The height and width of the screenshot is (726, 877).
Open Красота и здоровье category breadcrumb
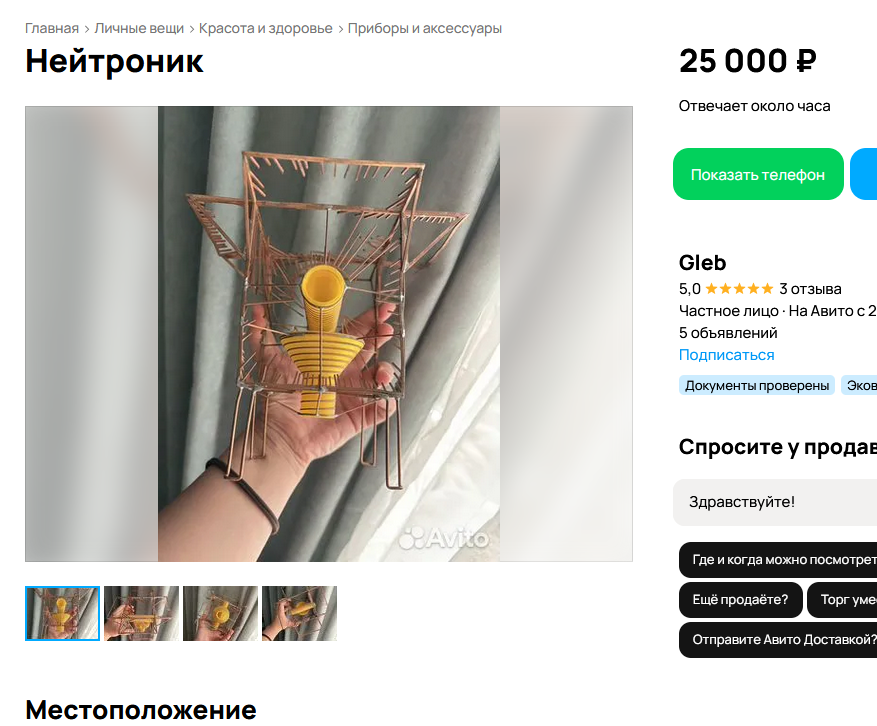(266, 29)
